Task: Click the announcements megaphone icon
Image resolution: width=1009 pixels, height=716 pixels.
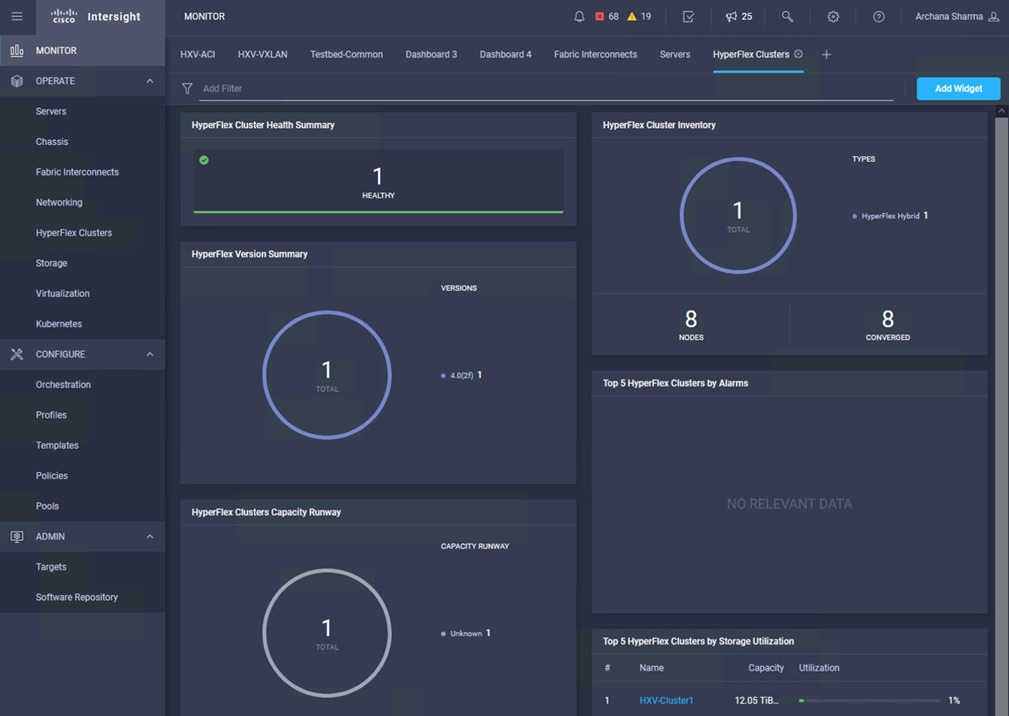Action: [732, 17]
